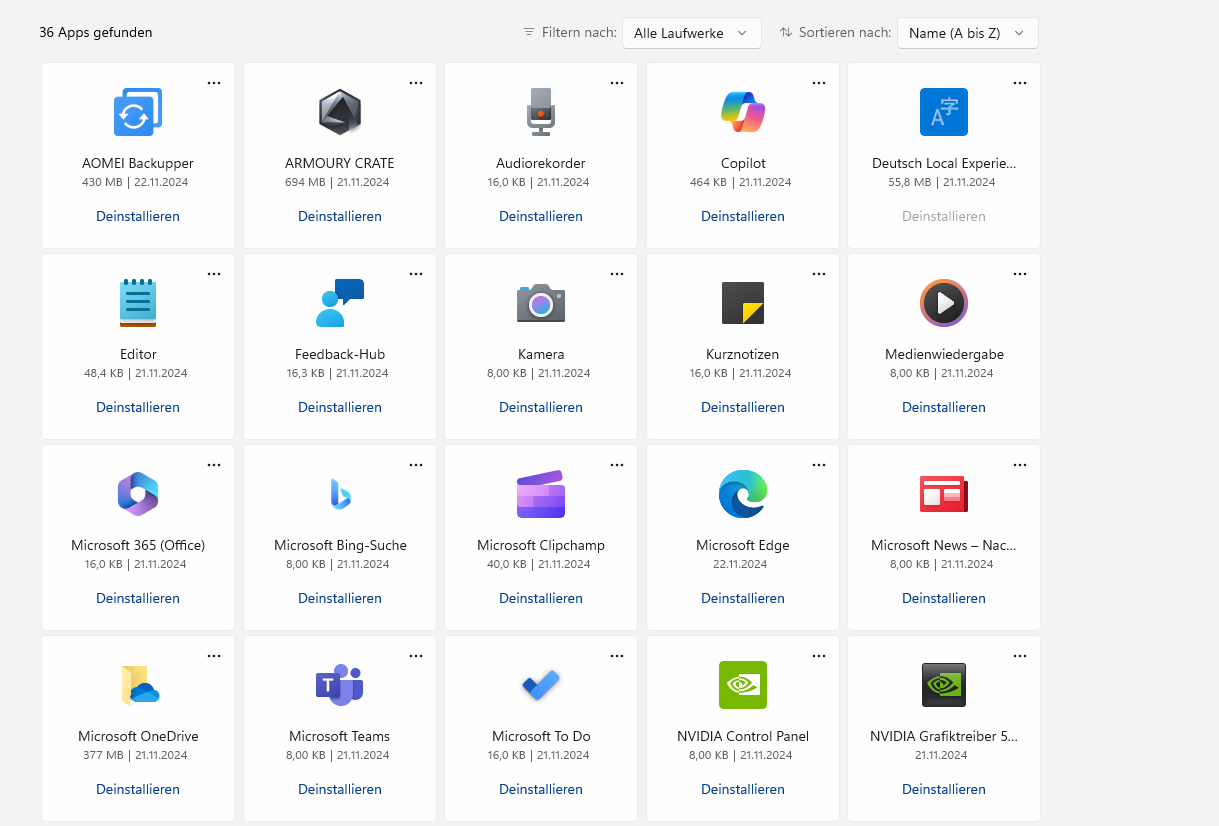Uninstall Audiorekorder via Deinstallieren
The image size is (1219, 826).
541,216
